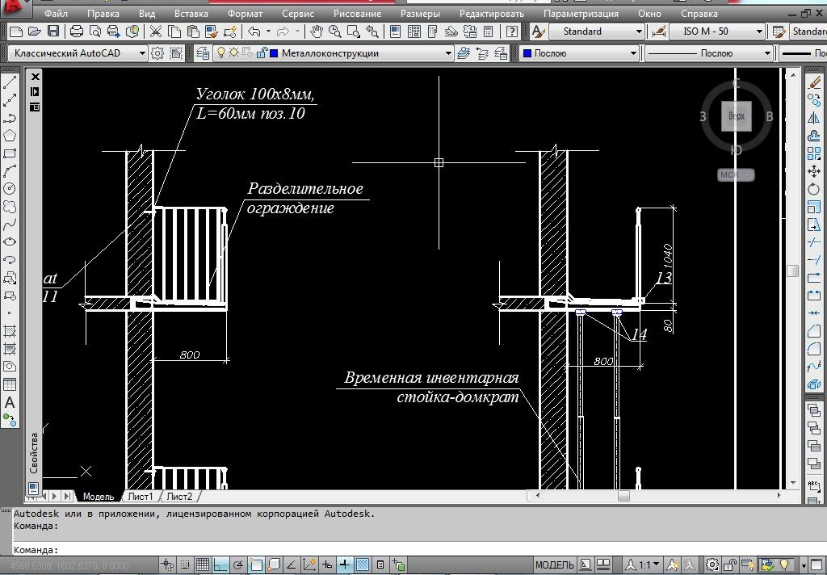Click the Copy icon in toolbar
Viewport: 827px width, 575px height.
coord(174,32)
